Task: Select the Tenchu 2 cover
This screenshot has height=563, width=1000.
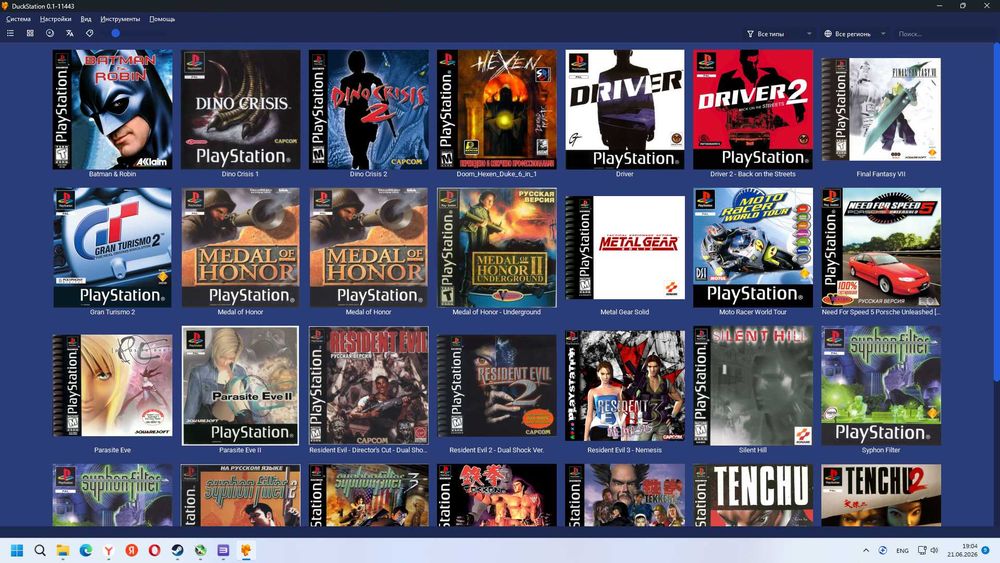Action: click(881, 495)
